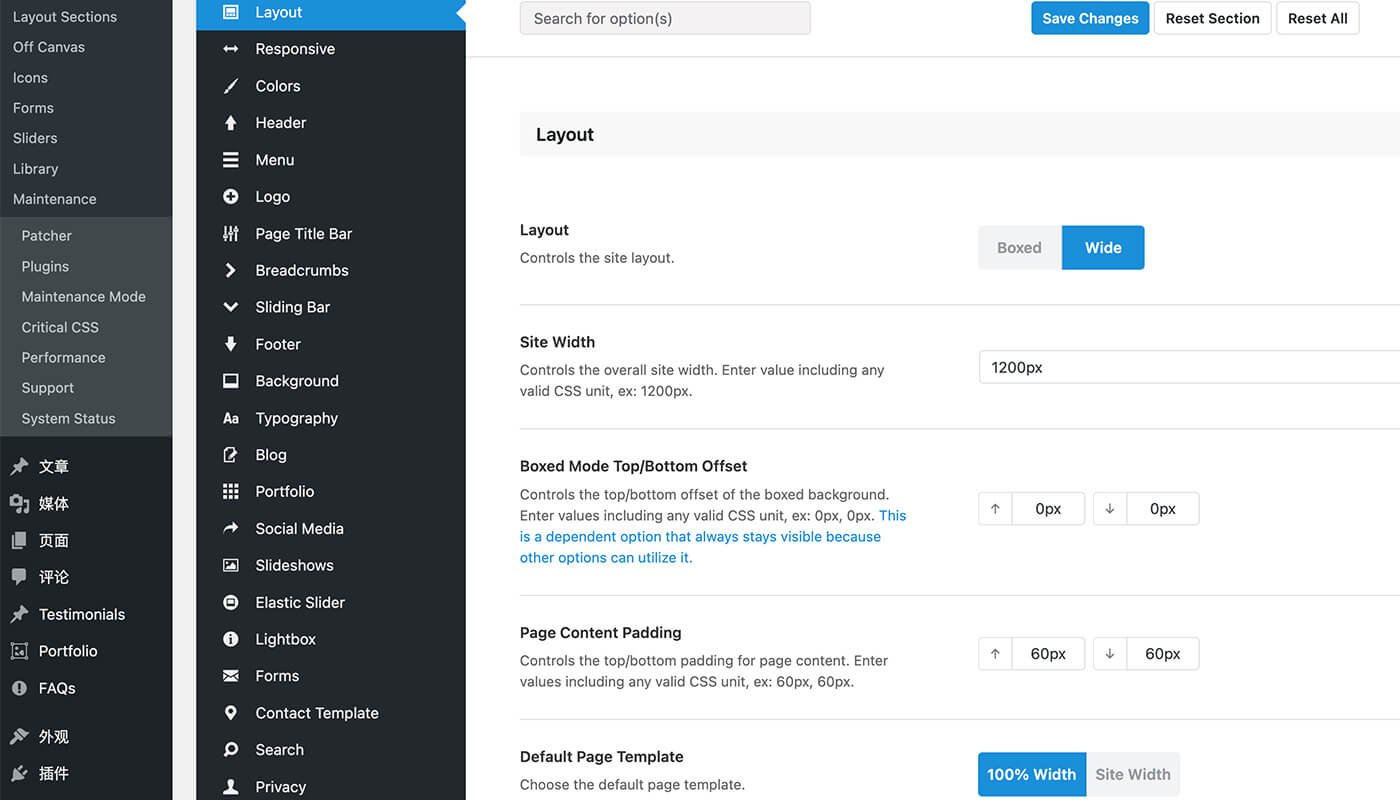Click the Header up-arrow icon
The width and height of the screenshot is (1400, 800).
click(231, 123)
